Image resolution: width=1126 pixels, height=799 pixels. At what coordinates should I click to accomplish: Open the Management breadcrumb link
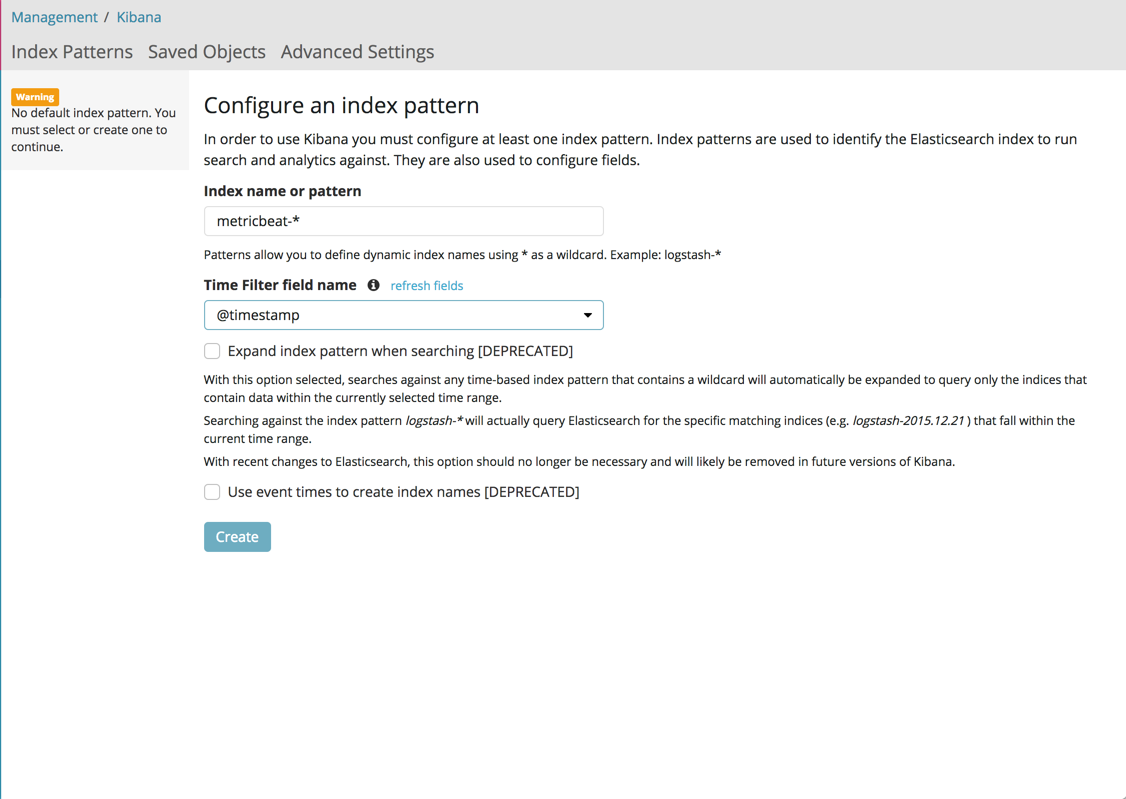click(x=55, y=17)
